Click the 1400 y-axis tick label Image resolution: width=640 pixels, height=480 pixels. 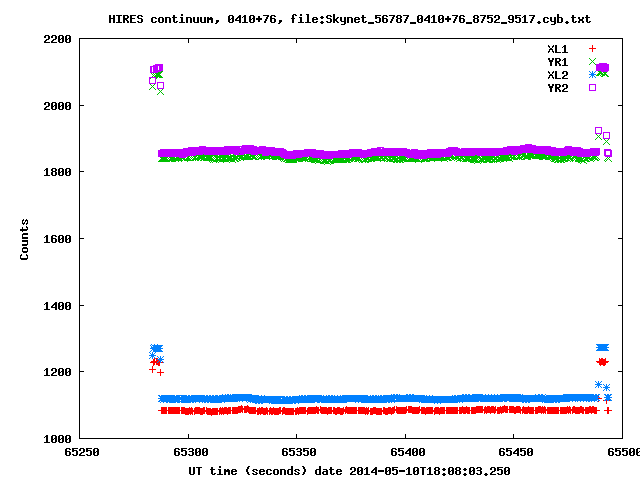57,306
